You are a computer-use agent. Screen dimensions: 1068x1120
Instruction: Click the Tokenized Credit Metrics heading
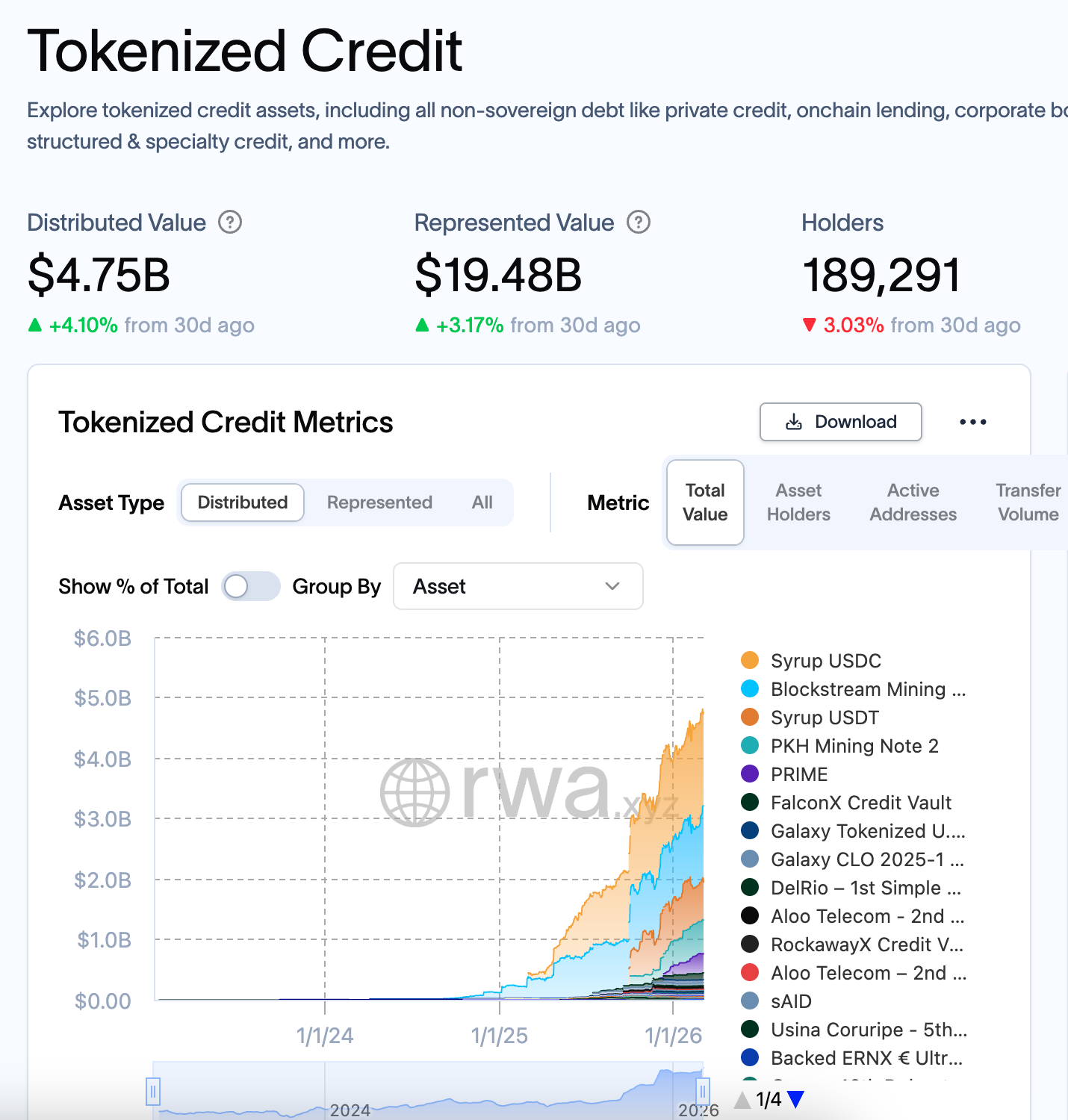[x=226, y=423]
